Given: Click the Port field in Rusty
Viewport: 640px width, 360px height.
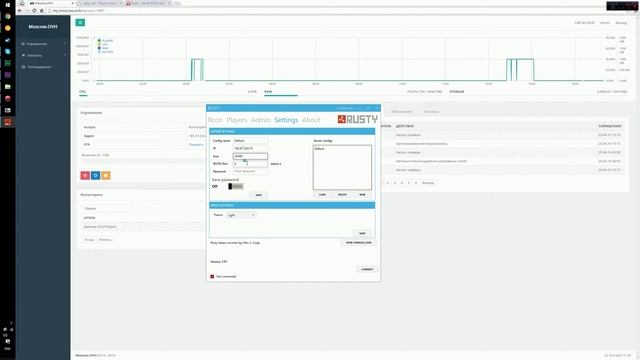Looking at the screenshot, I should tap(250, 156).
